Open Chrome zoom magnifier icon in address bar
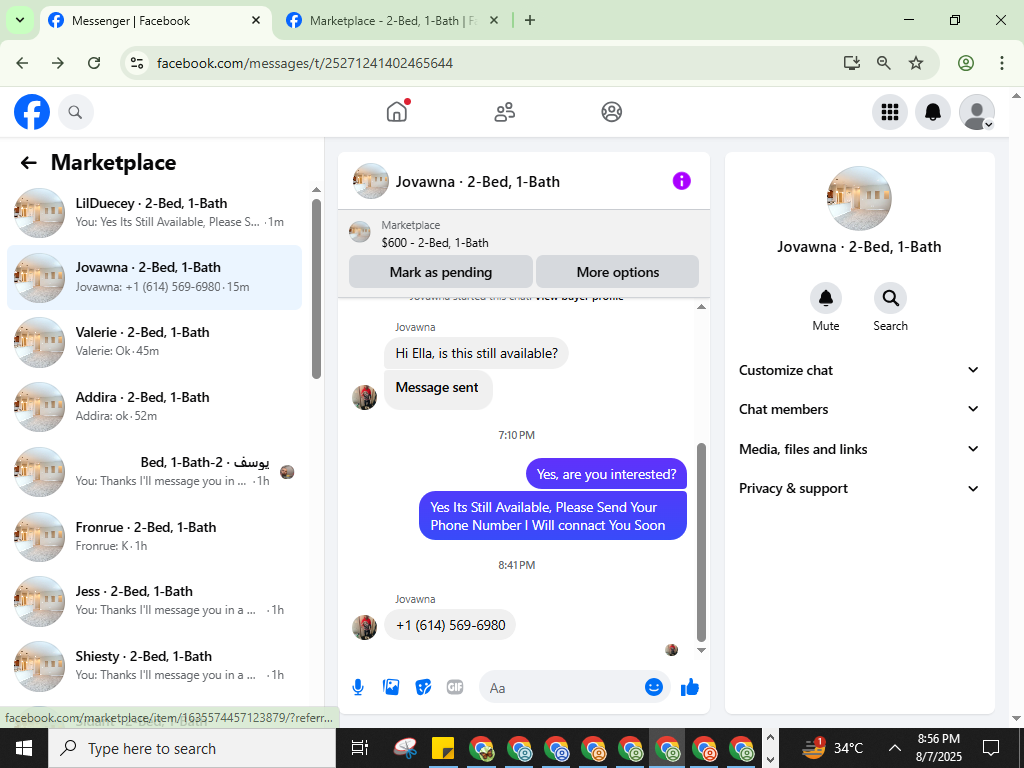This screenshot has height=768, width=1024. [x=884, y=63]
